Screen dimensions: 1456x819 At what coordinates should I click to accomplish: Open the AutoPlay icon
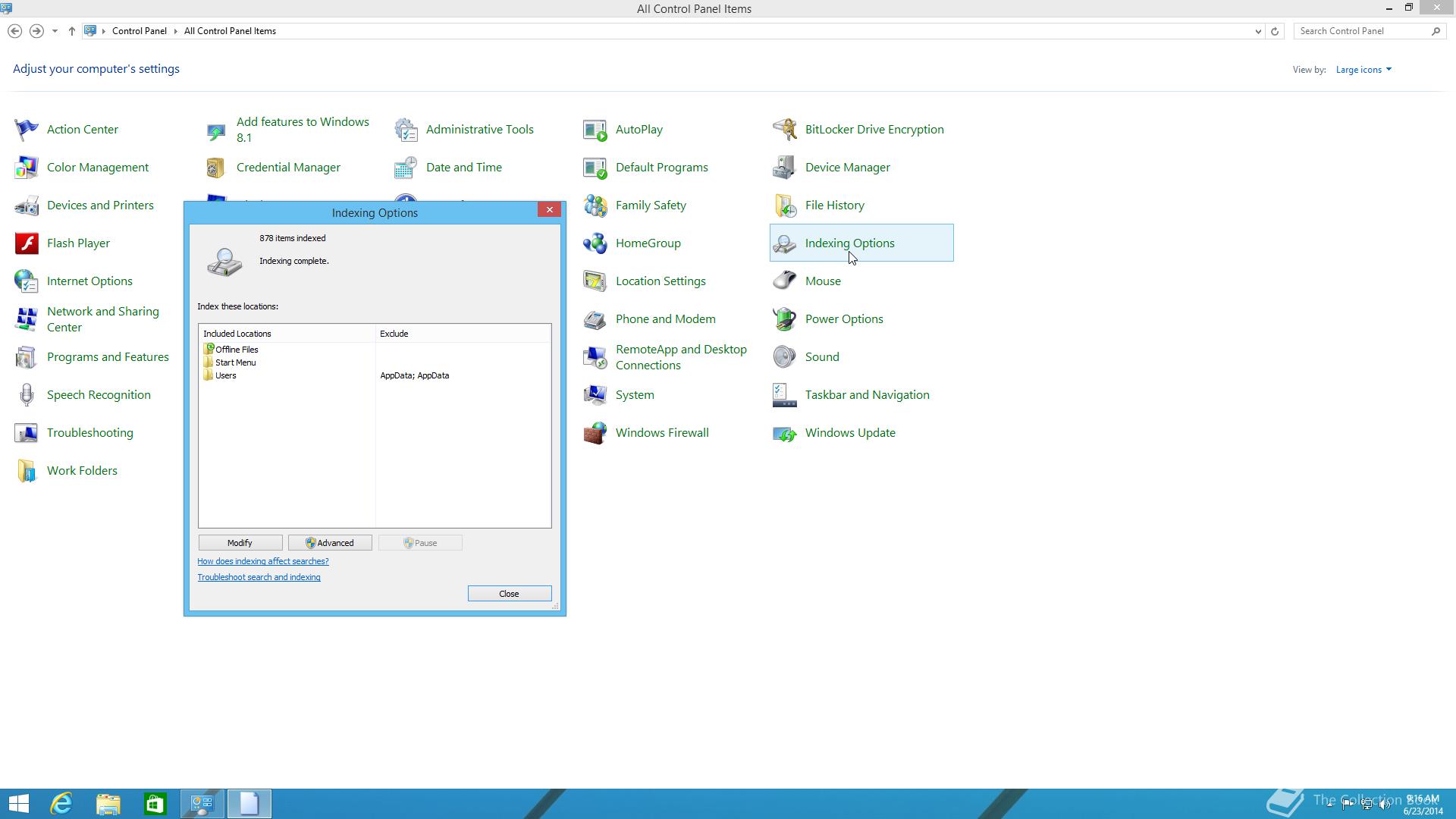point(595,130)
